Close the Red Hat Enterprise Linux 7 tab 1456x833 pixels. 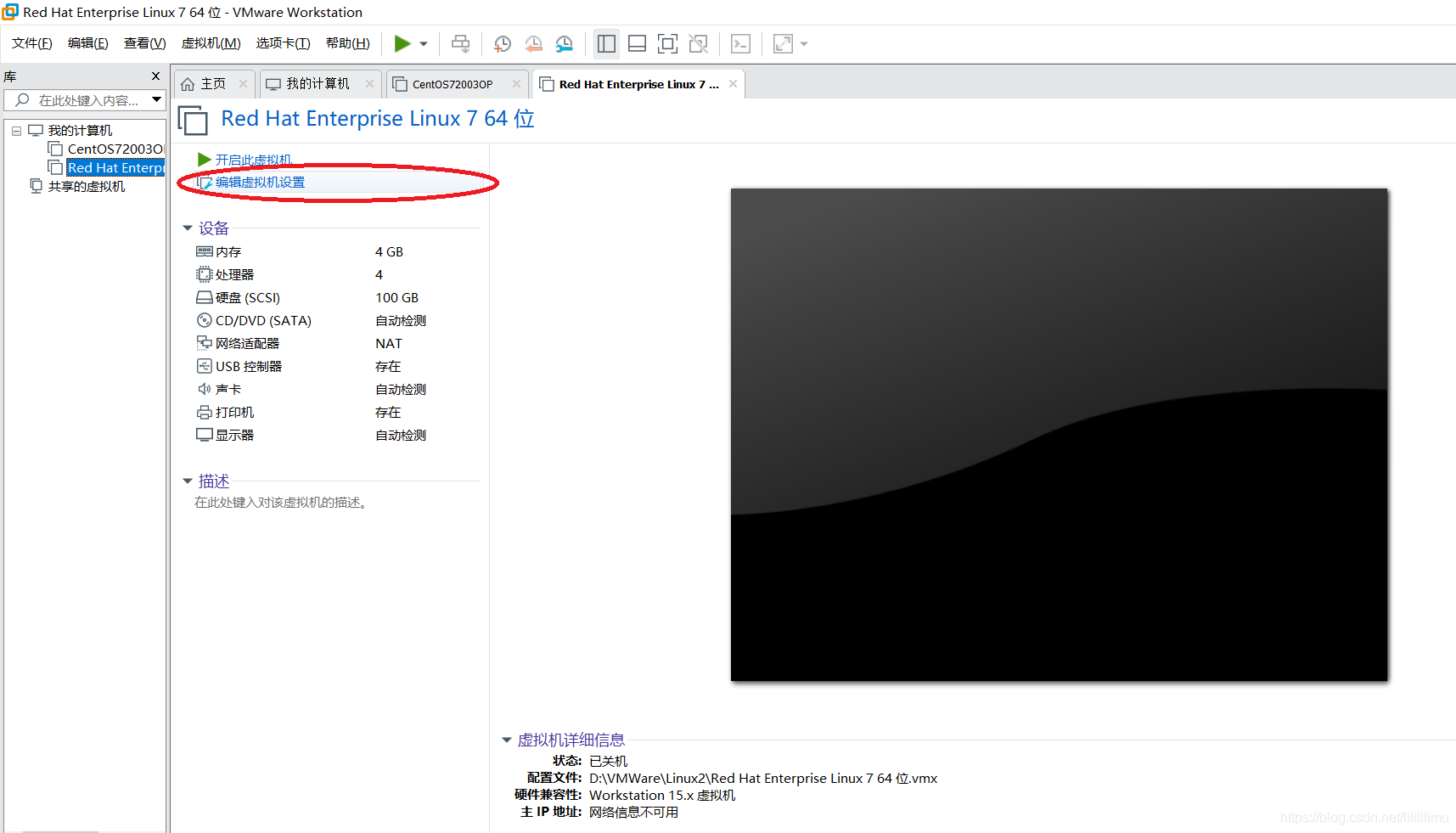[734, 83]
